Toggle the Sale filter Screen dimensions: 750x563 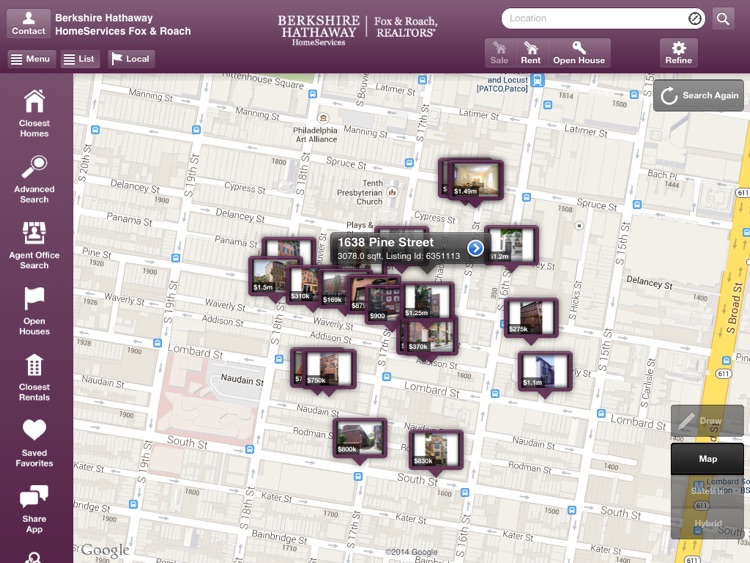point(499,53)
